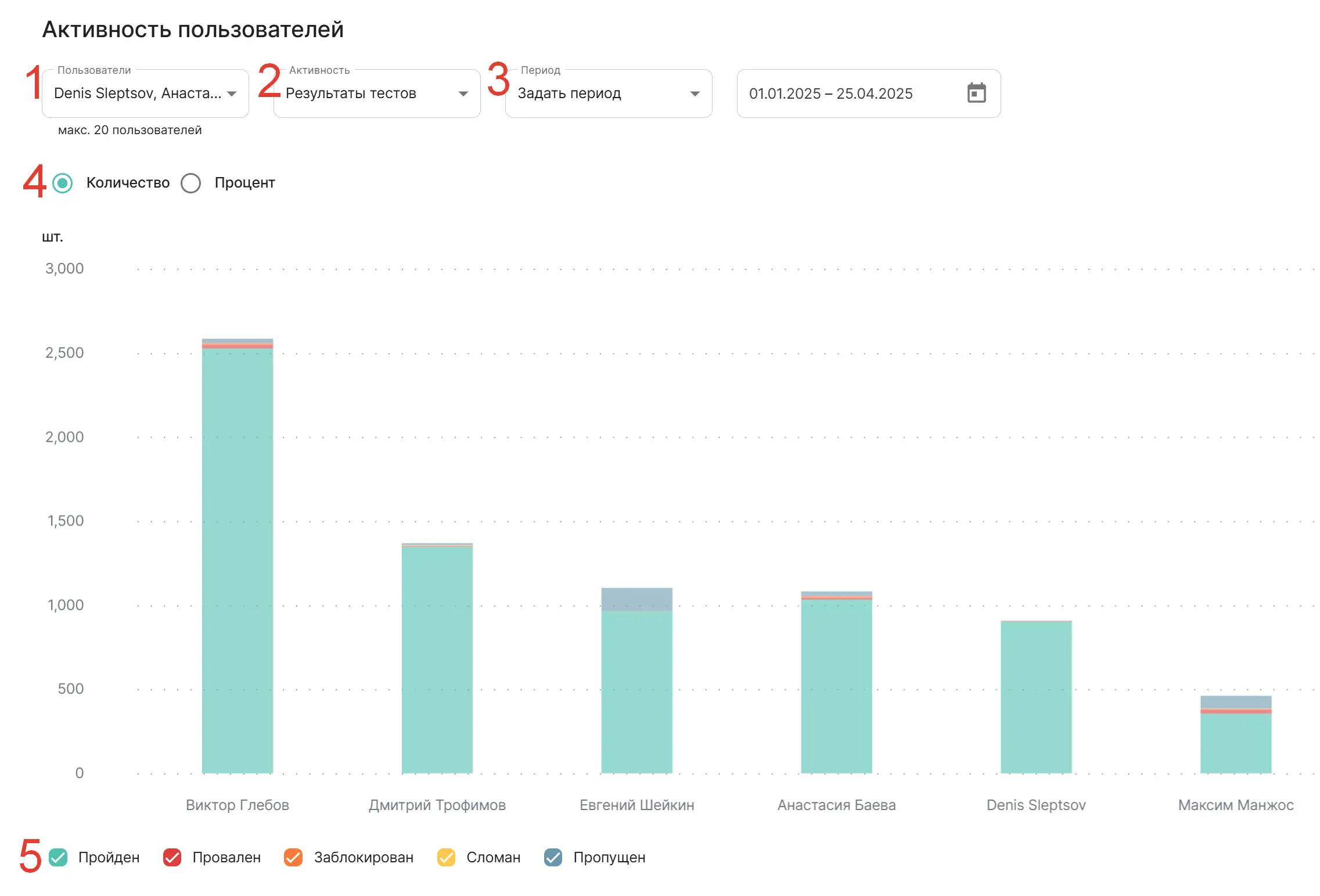
Task: Click the Анастасия Баева bar
Action: coord(836,685)
